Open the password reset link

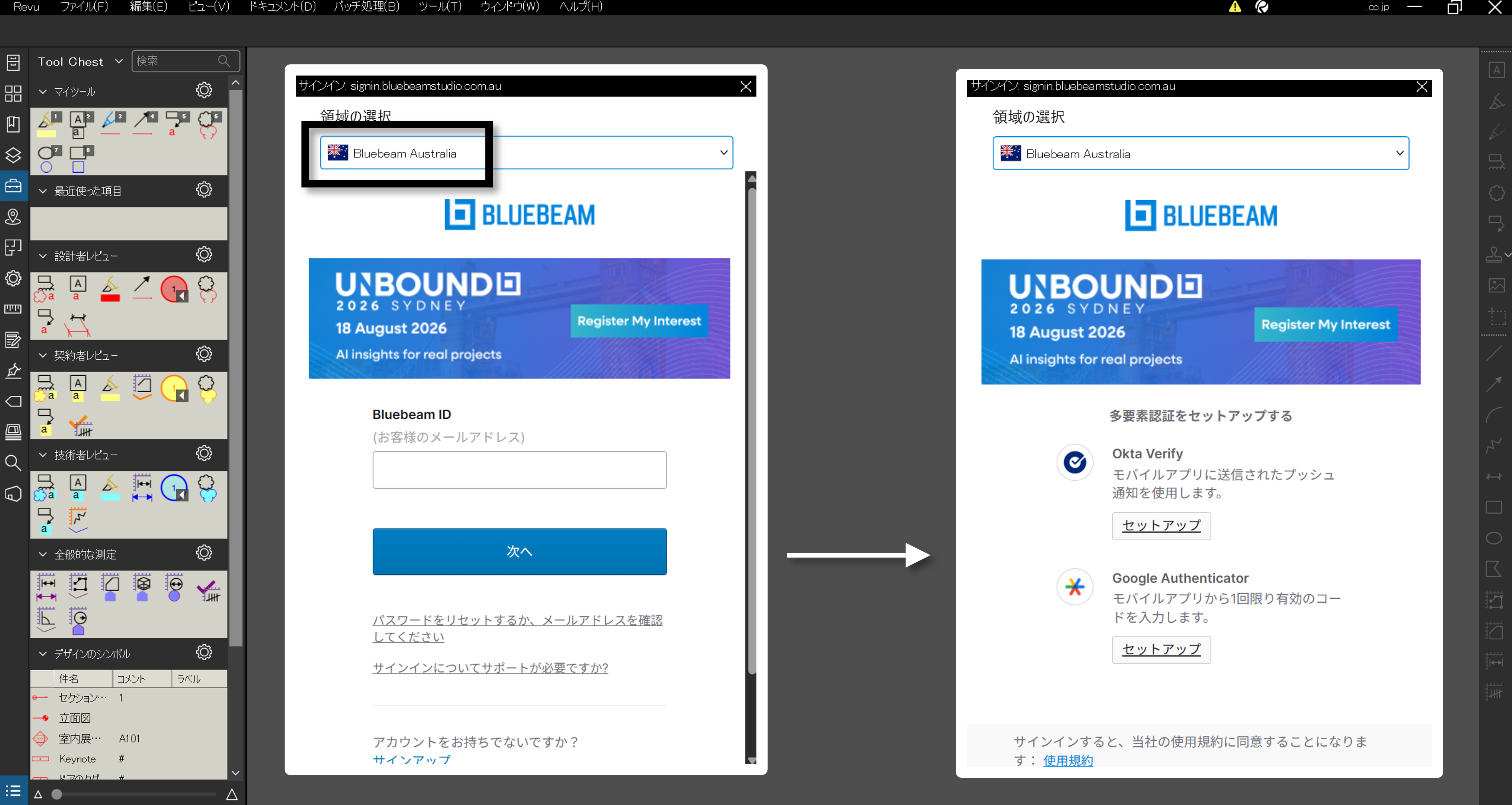tap(518, 628)
